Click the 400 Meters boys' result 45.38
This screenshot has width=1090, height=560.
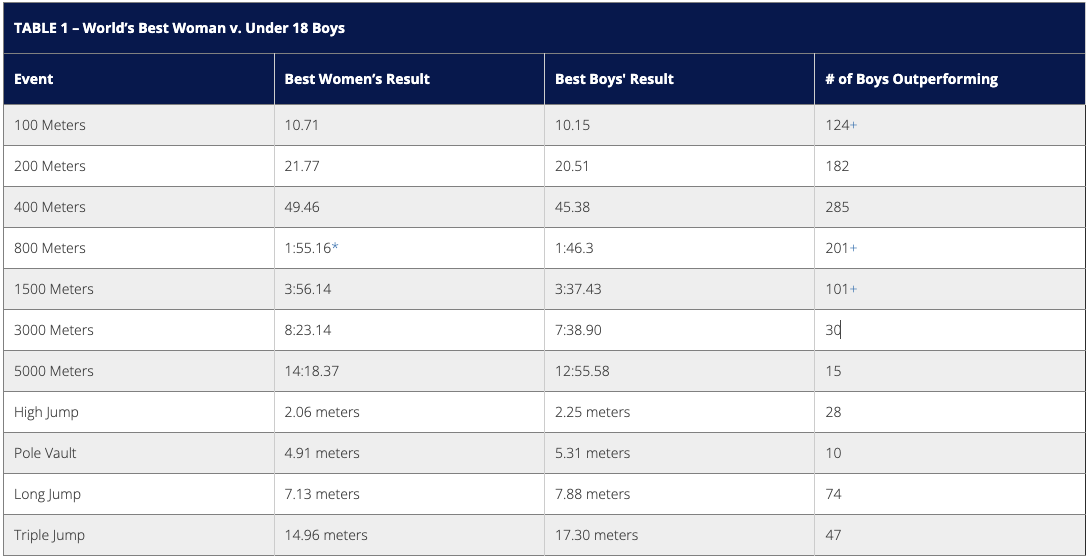[572, 207]
